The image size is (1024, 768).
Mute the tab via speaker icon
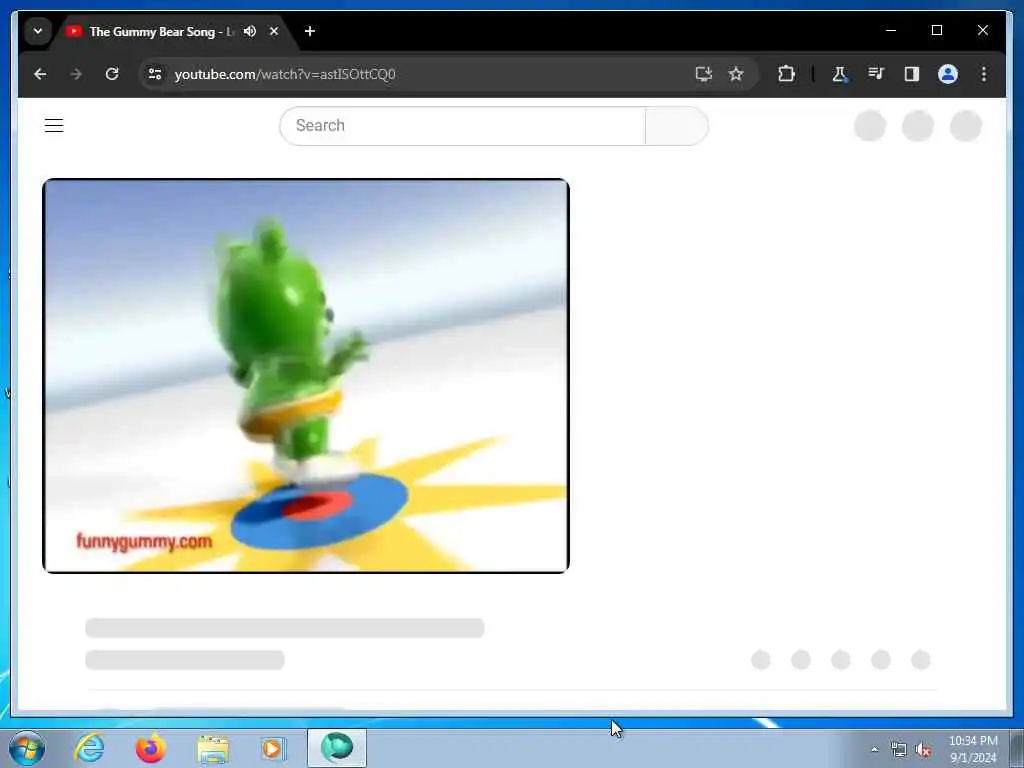pos(249,31)
